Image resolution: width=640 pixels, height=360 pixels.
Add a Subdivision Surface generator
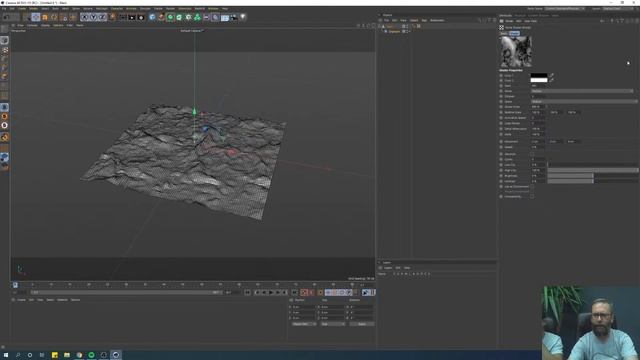170,17
